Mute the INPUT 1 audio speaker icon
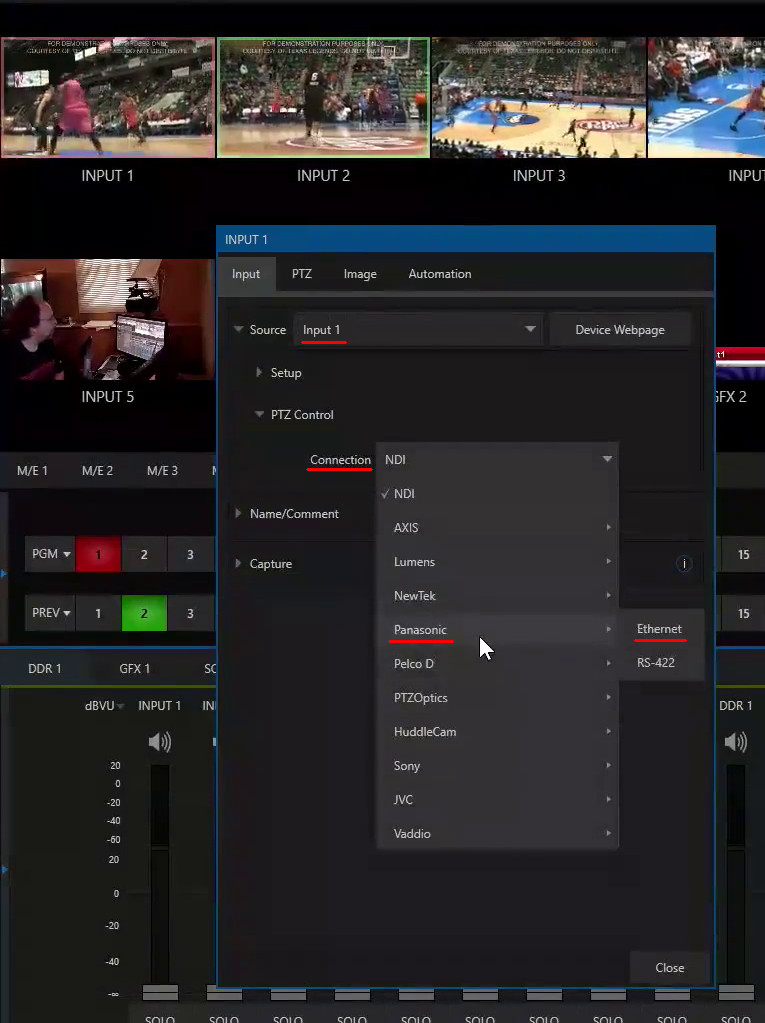Screen dimensions: 765x1023 coord(160,742)
